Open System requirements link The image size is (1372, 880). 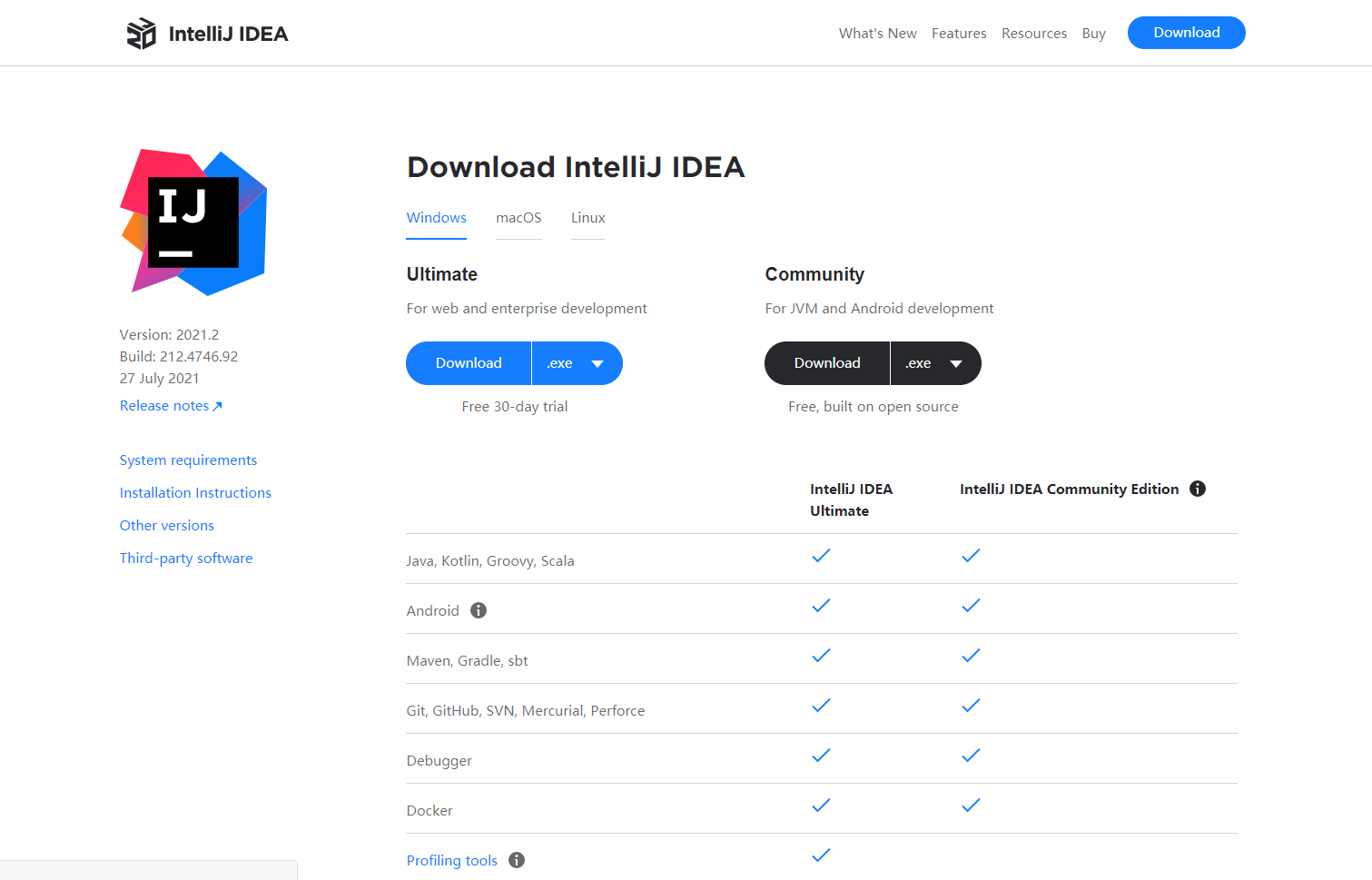[188, 460]
